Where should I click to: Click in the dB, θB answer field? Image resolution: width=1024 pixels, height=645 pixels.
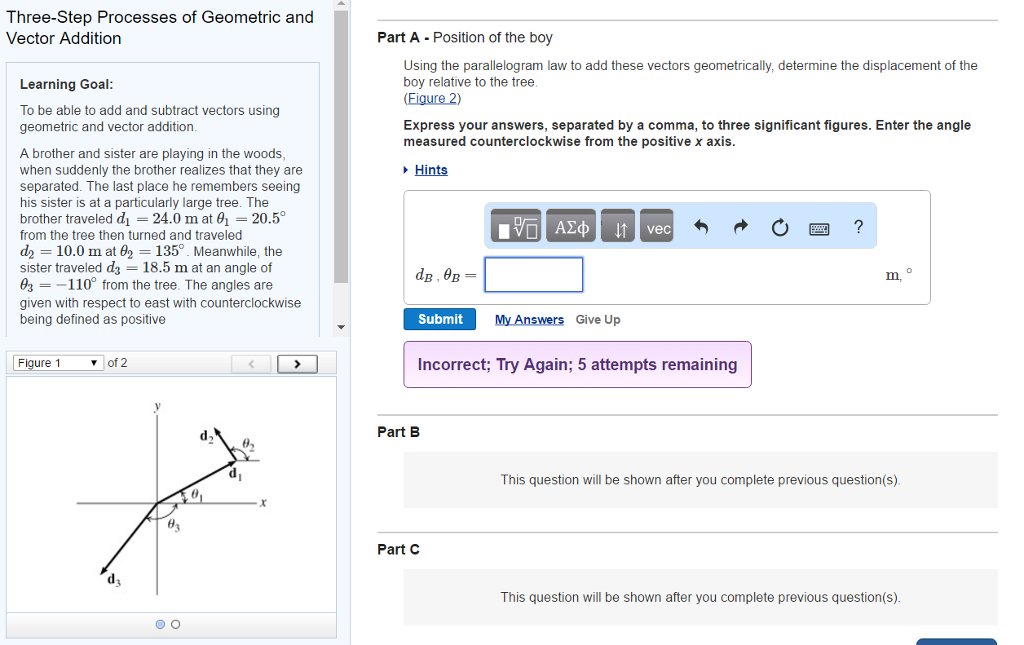pos(533,274)
